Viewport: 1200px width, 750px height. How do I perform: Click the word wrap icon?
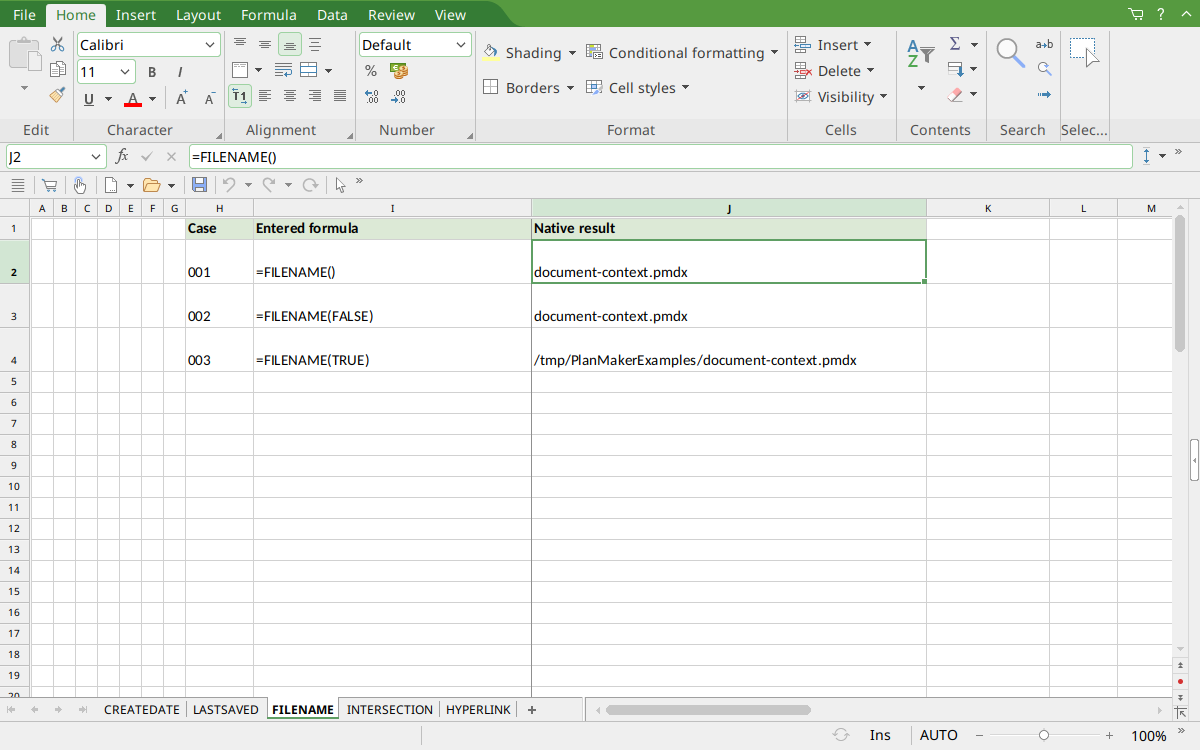tap(283, 70)
